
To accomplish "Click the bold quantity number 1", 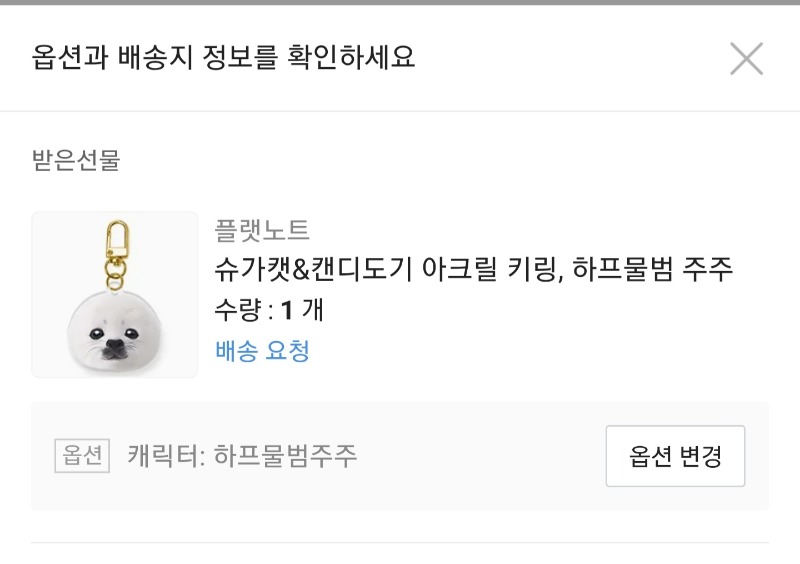I will 286,310.
